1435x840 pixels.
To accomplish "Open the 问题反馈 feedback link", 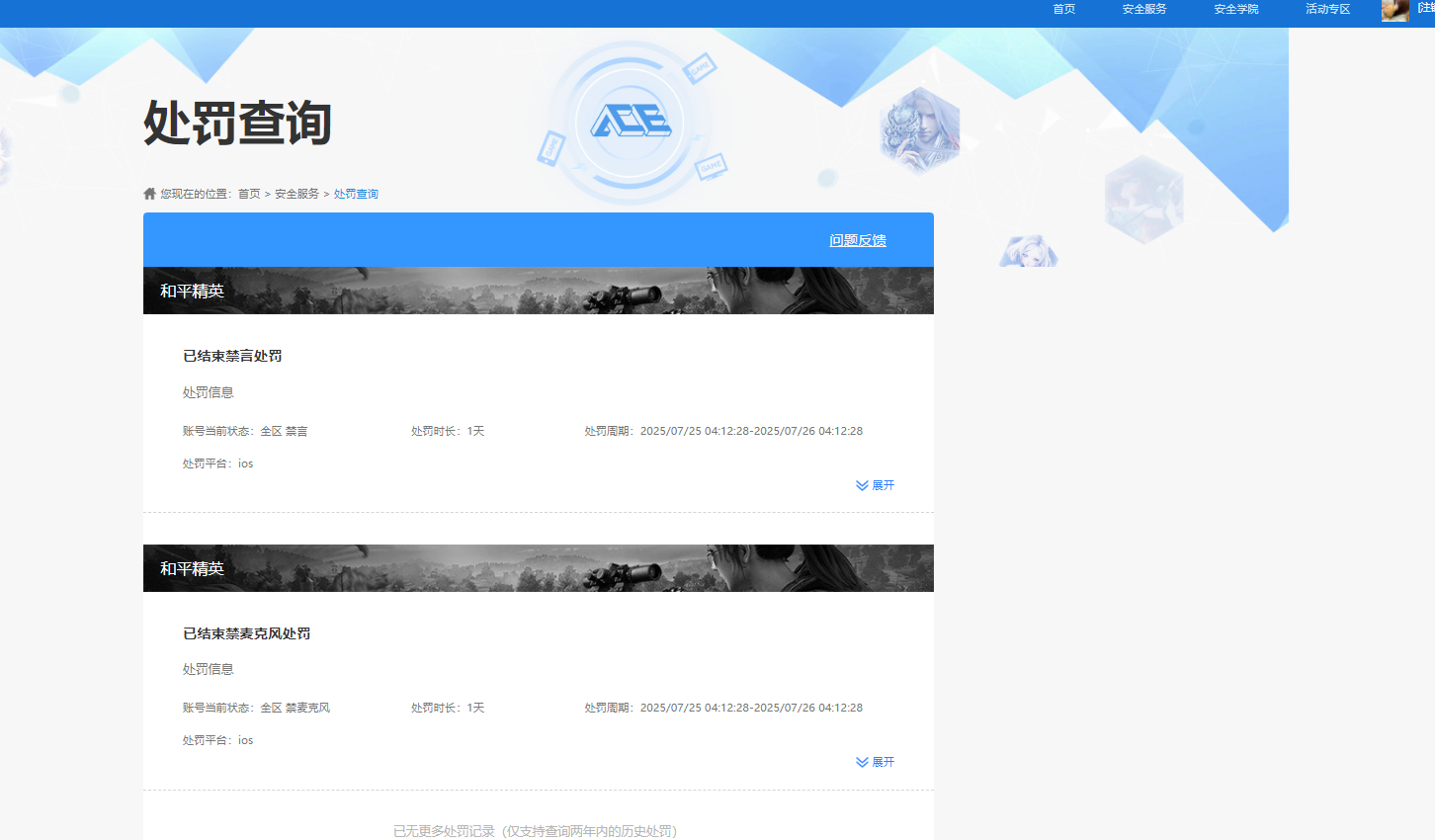I will [x=858, y=240].
